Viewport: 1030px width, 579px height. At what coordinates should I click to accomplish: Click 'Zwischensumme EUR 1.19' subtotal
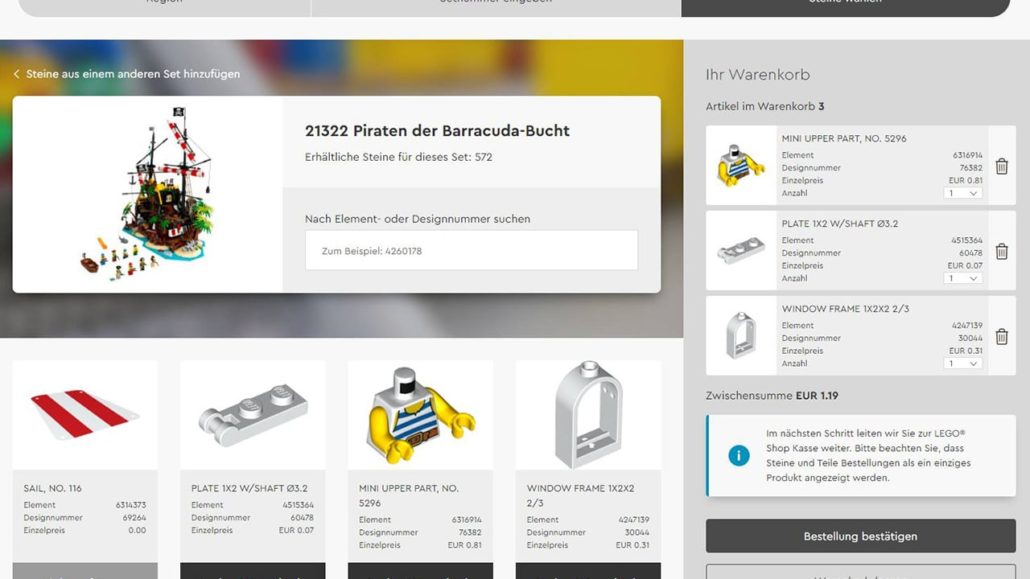pos(772,396)
